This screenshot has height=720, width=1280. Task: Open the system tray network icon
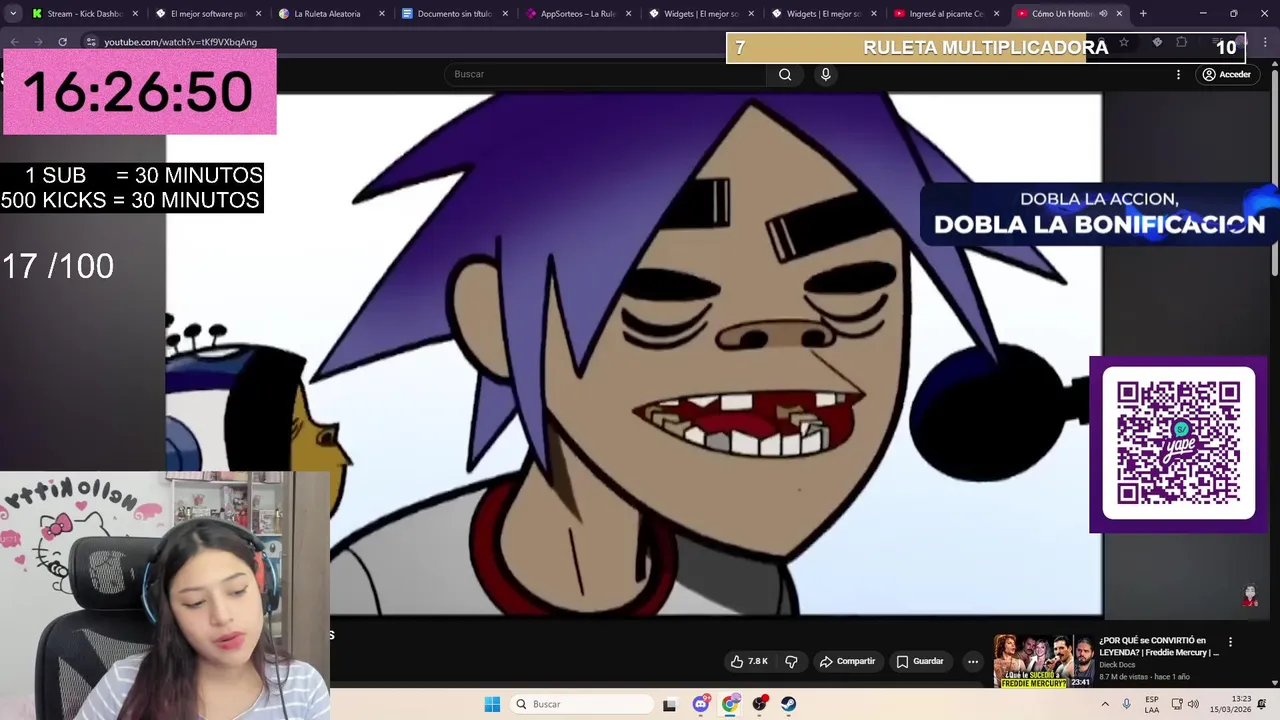(x=1176, y=704)
